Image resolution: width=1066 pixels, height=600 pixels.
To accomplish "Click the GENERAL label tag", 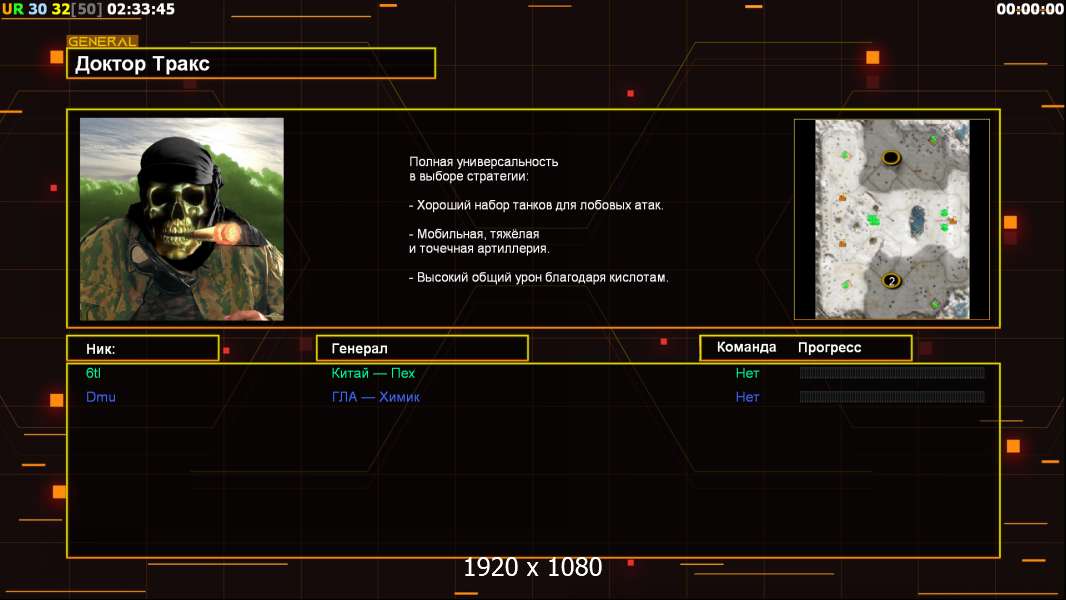I will (x=102, y=41).
